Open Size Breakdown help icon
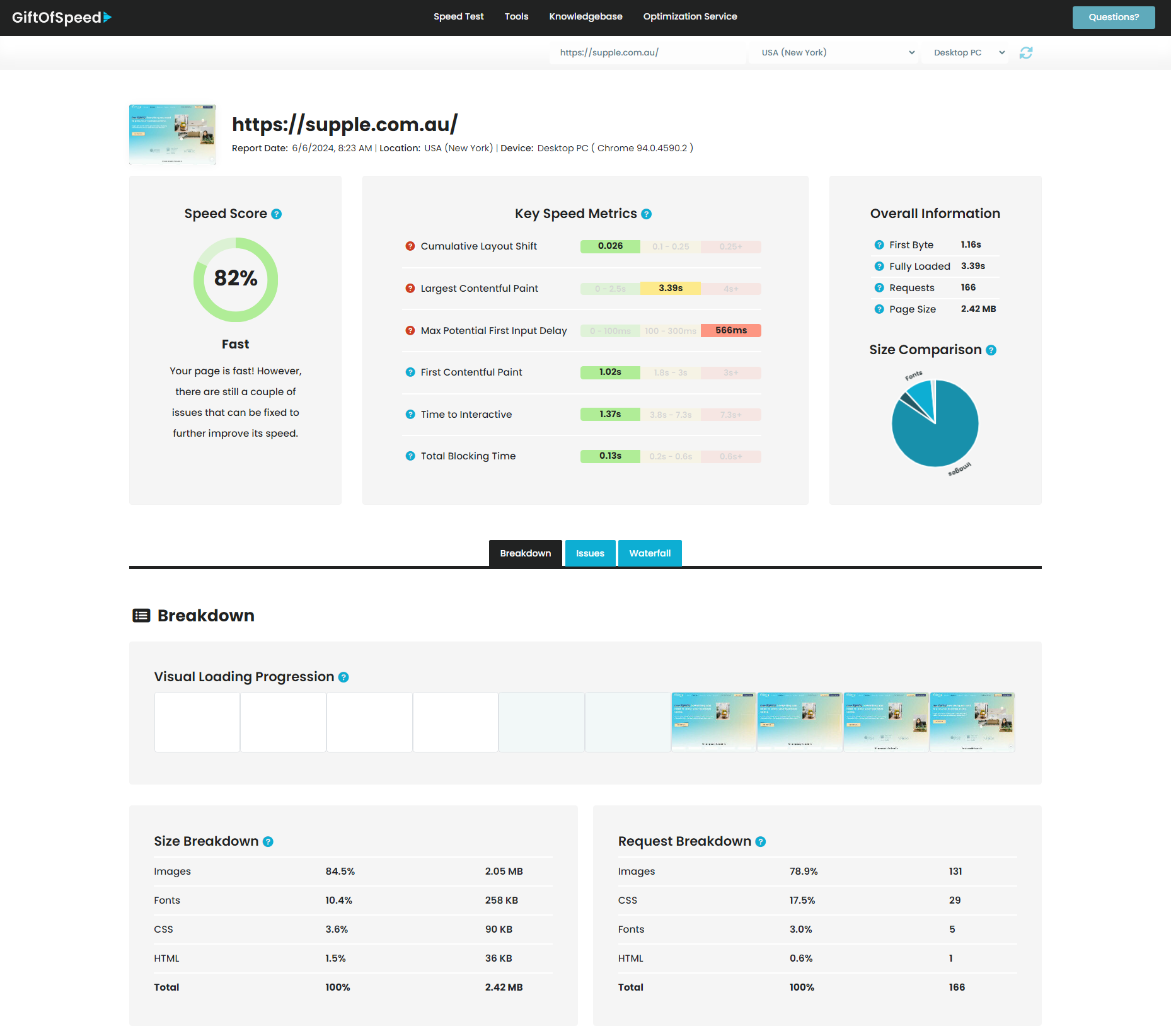Viewport: 1171px width, 1036px height. (268, 842)
